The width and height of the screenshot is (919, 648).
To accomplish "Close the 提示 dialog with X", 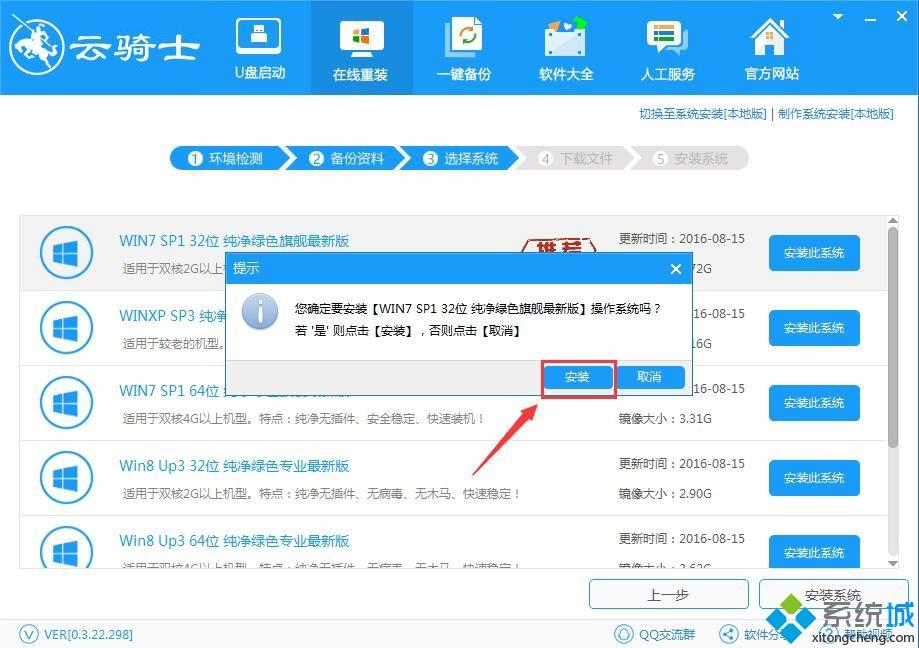I will click(676, 268).
